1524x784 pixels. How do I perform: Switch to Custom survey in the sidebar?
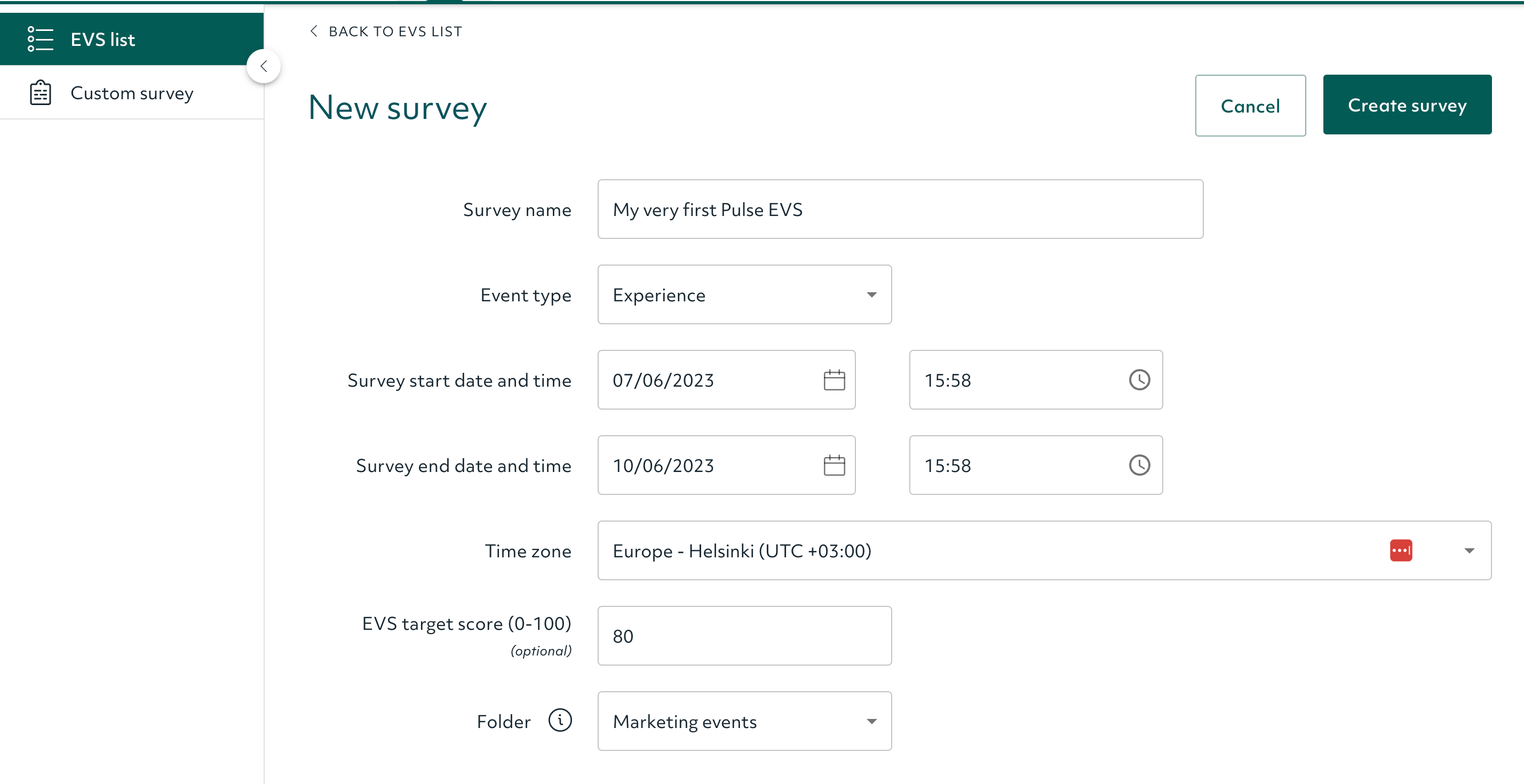(131, 93)
